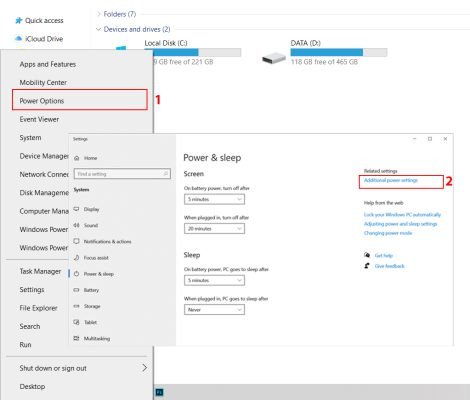Click the Storage drive icon in sidebar
This screenshot has height=400, width=470.
(76, 306)
